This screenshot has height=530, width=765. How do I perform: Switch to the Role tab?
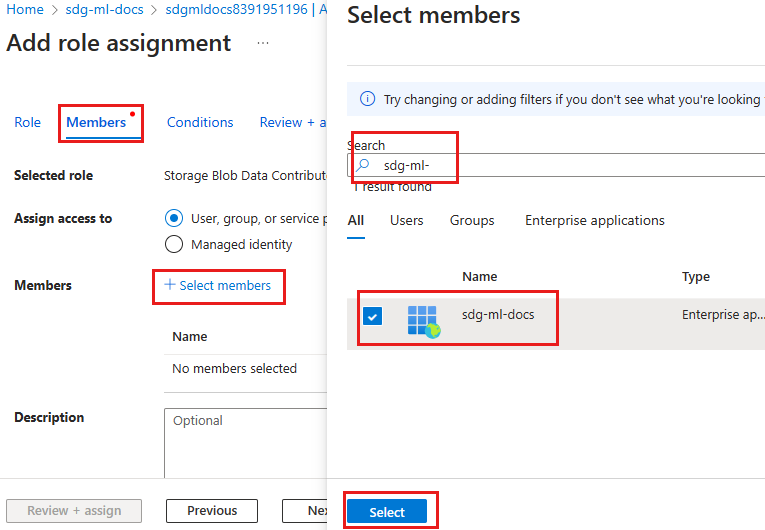[x=28, y=122]
